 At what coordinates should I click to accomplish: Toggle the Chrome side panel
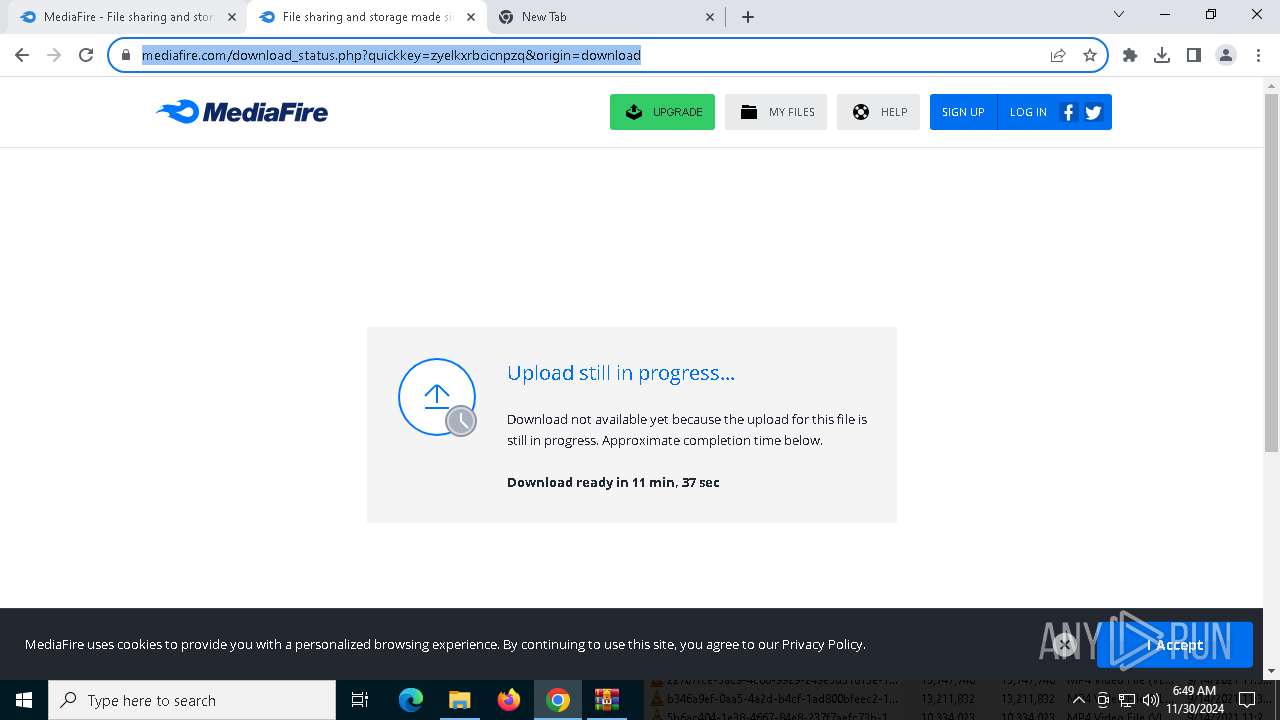click(1194, 55)
